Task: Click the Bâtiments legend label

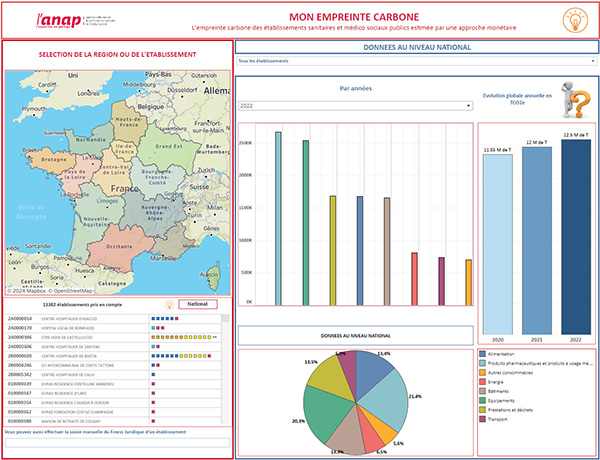Action: pos(498,391)
